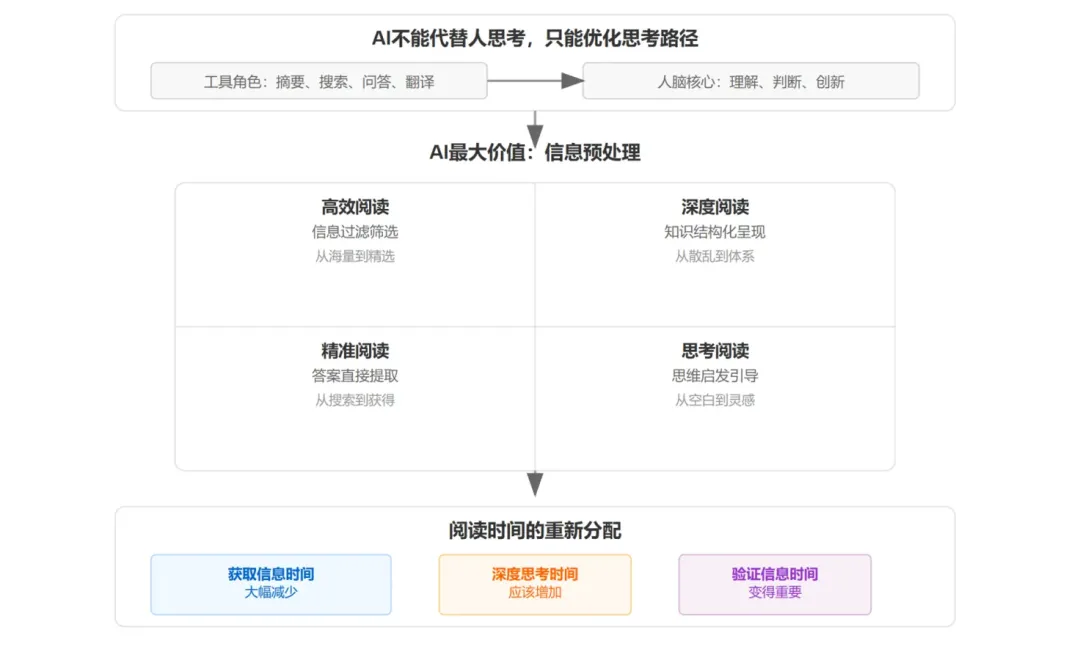Select the 精准阅读 heading
The width and height of the screenshot is (1080, 649).
tap(355, 351)
